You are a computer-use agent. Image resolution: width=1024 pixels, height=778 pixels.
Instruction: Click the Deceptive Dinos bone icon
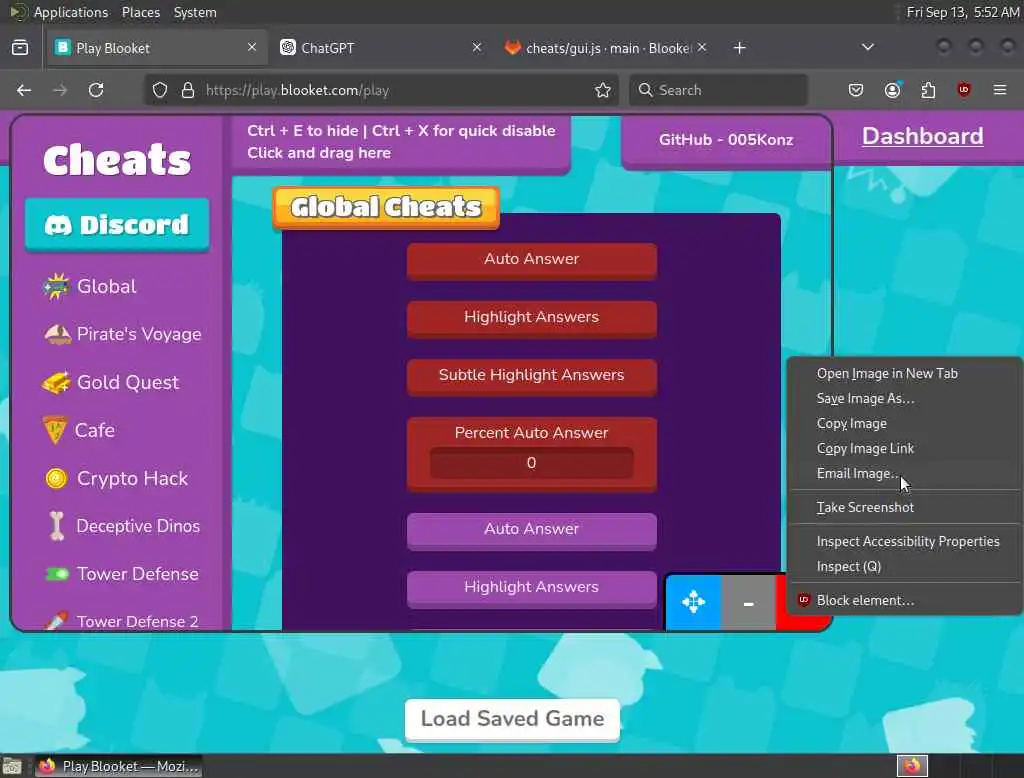click(57, 526)
